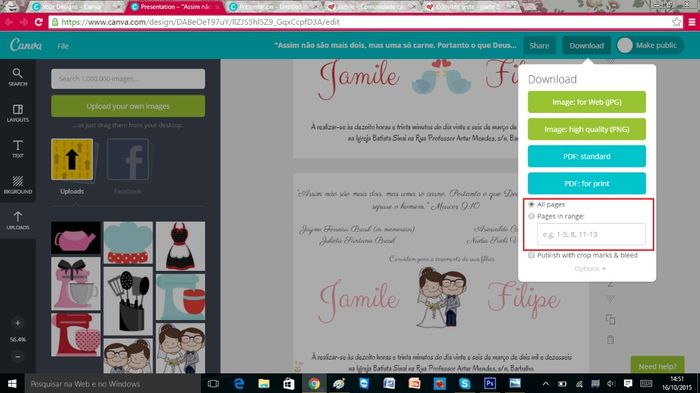This screenshot has height=393, width=700.
Task: Switch to the Convite browser tab
Action: pos(470,7)
